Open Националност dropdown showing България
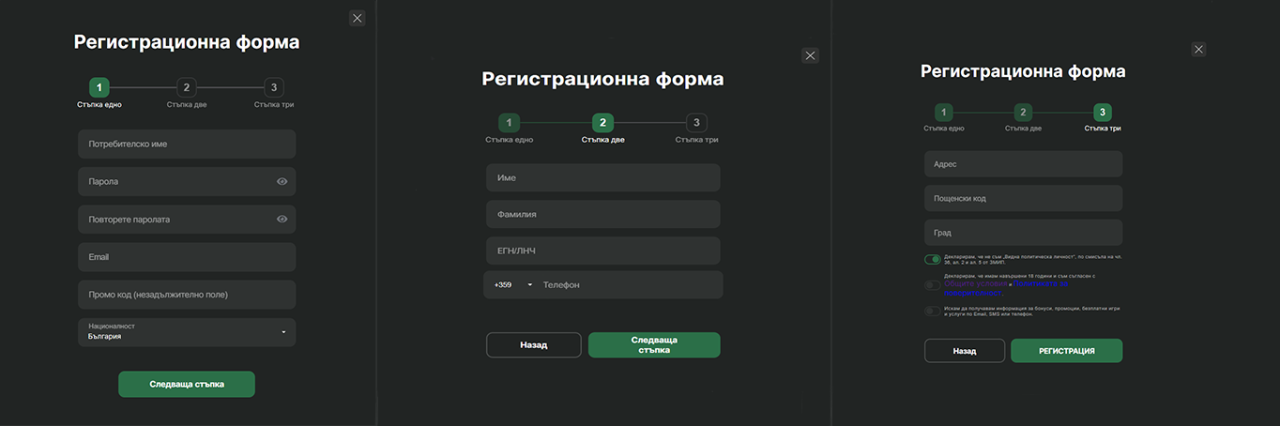 coord(187,332)
